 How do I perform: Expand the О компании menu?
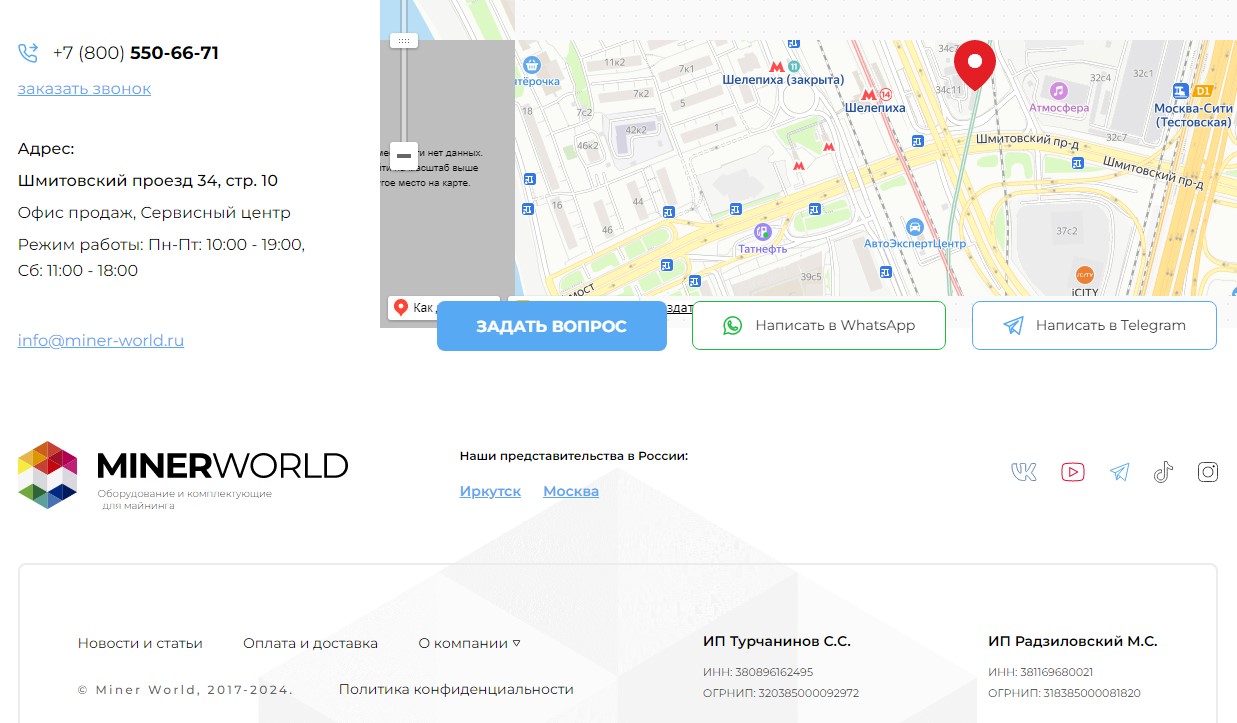point(469,643)
